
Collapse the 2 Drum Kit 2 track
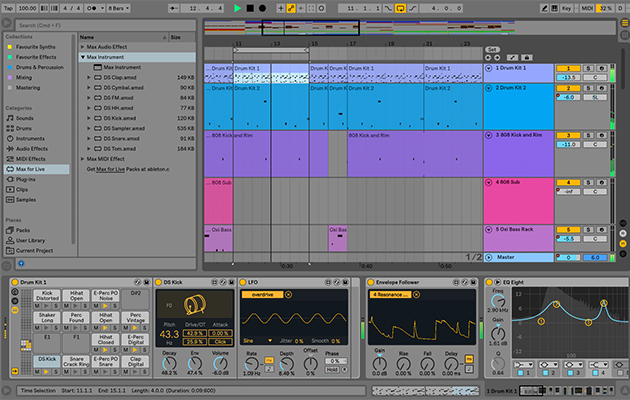tap(489, 88)
